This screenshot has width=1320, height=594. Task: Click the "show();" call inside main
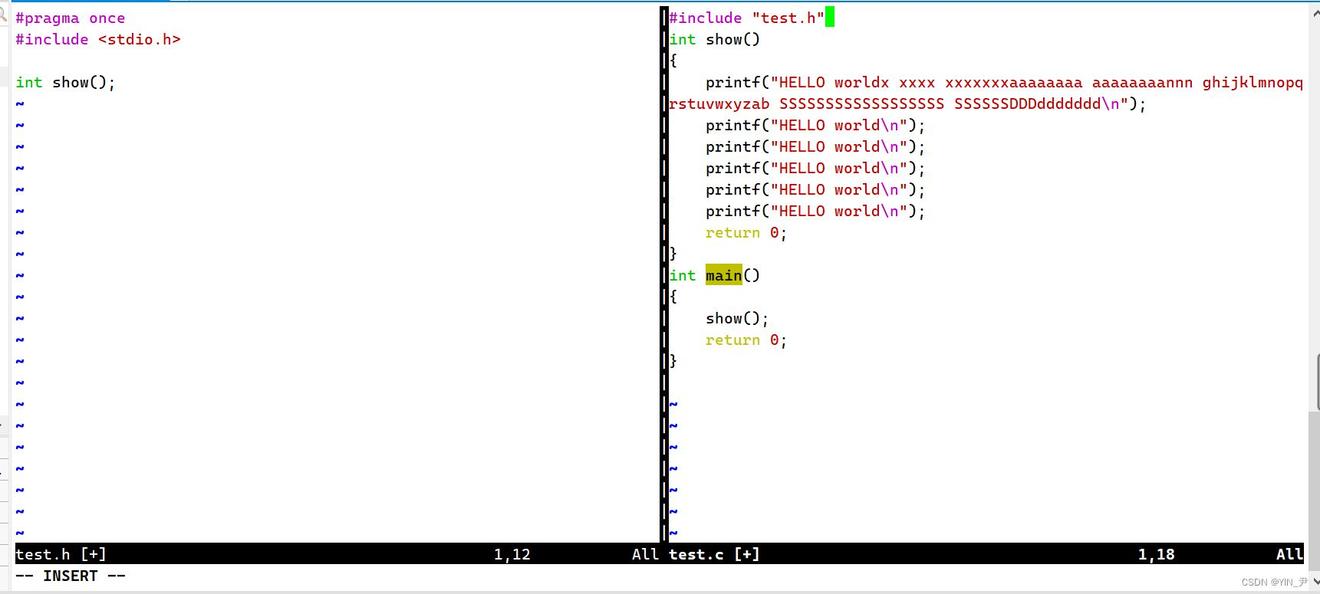tap(737, 318)
